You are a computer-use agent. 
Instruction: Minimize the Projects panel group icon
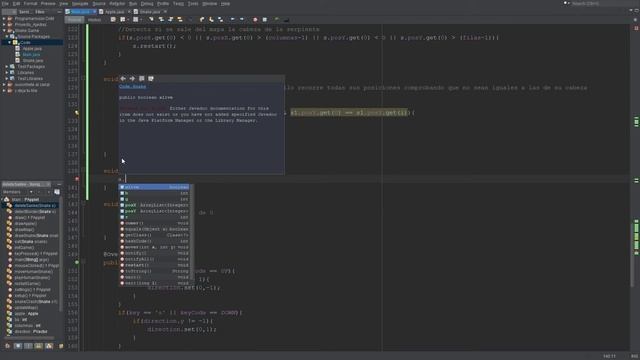pyautogui.click(x=59, y=12)
